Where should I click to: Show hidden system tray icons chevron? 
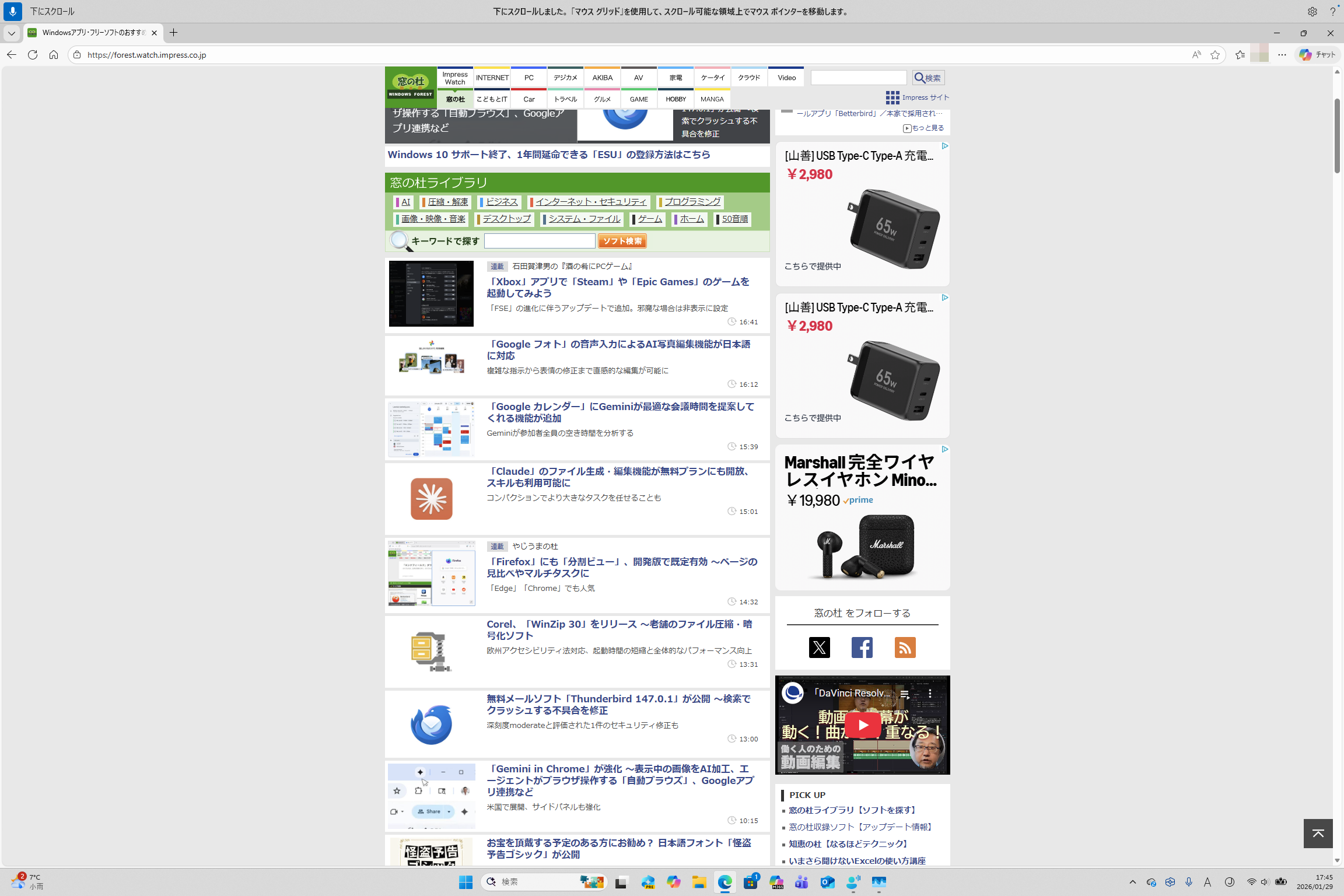pyautogui.click(x=1132, y=882)
